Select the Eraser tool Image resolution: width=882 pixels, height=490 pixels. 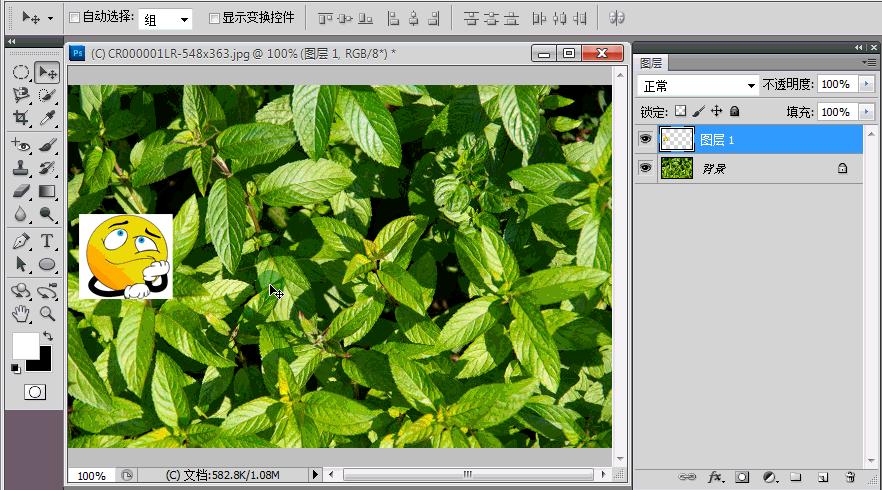(x=21, y=191)
